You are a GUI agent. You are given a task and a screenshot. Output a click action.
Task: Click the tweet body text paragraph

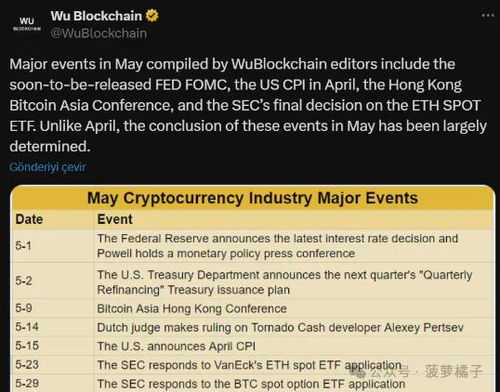(x=248, y=105)
